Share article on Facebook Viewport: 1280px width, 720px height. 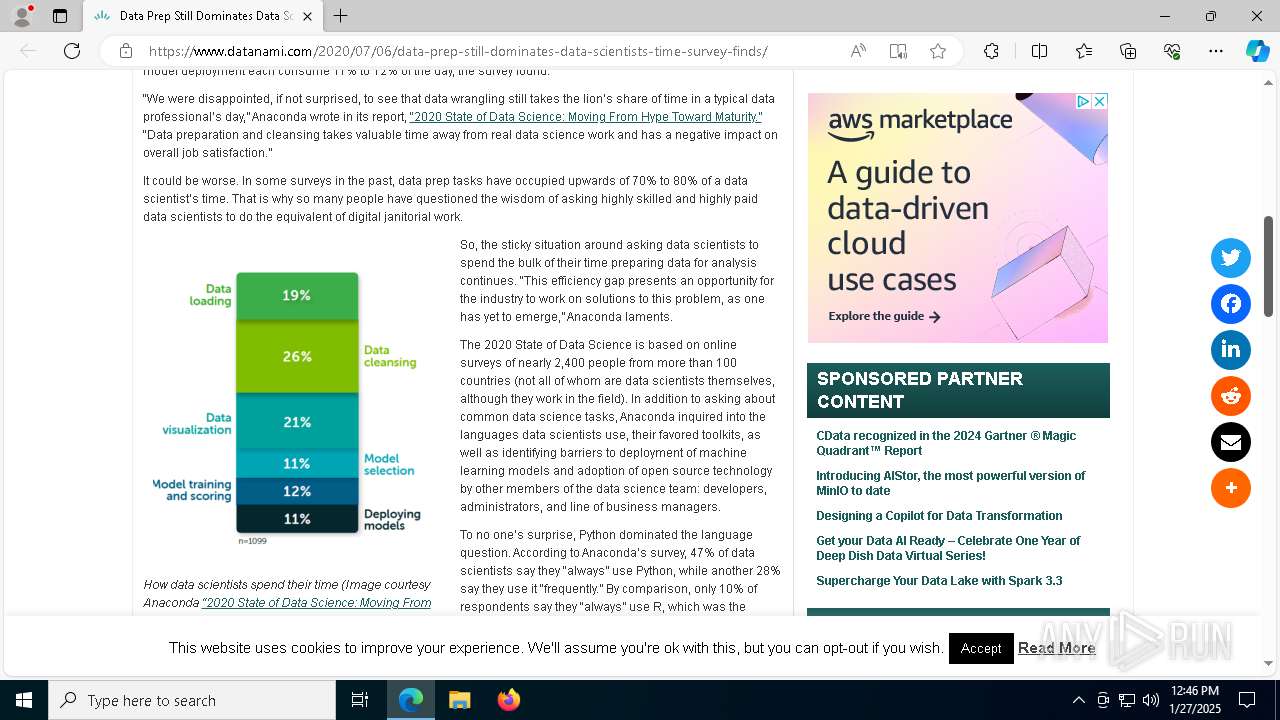pyautogui.click(x=1230, y=304)
